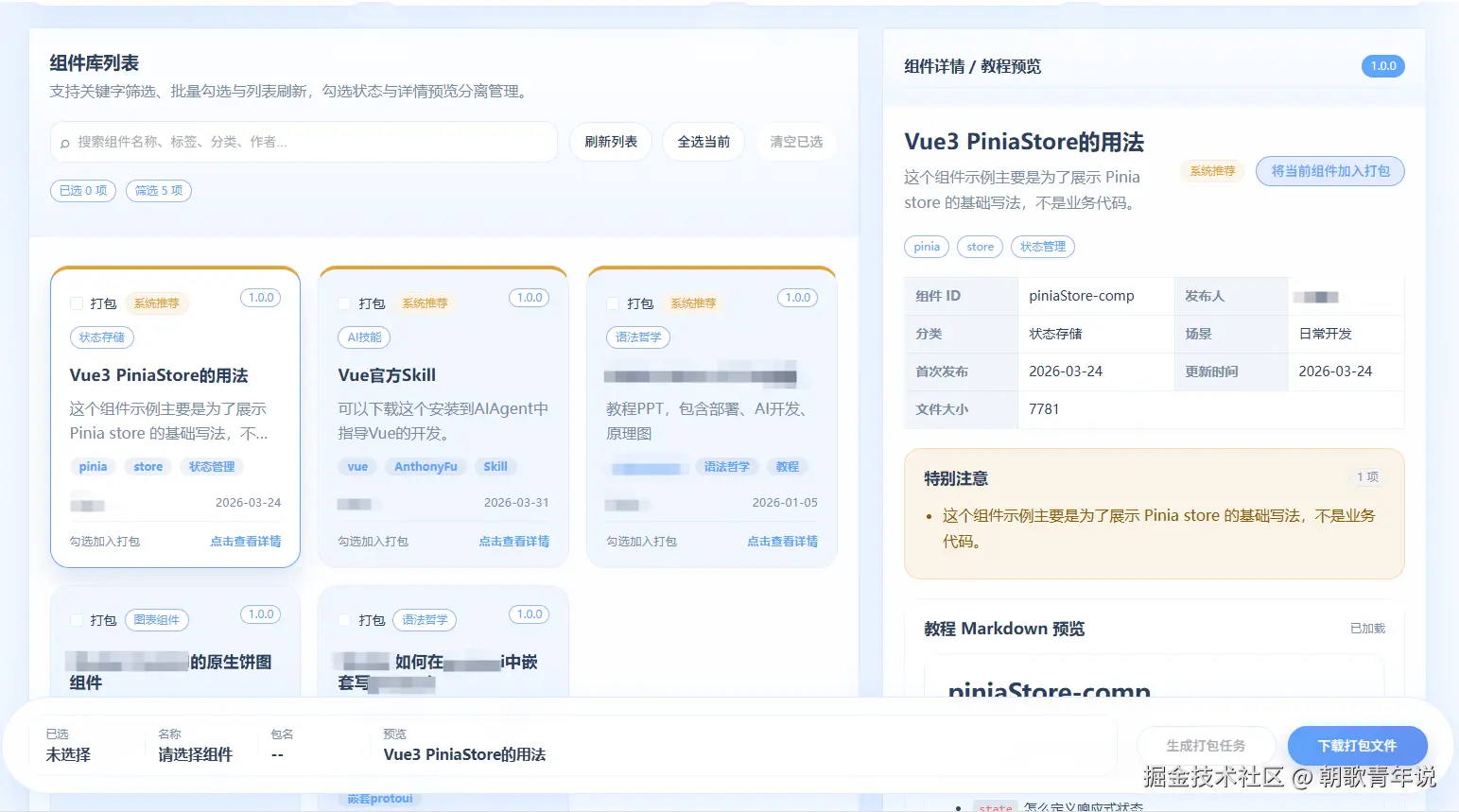Click the 生成打包任务 button

1206,746
